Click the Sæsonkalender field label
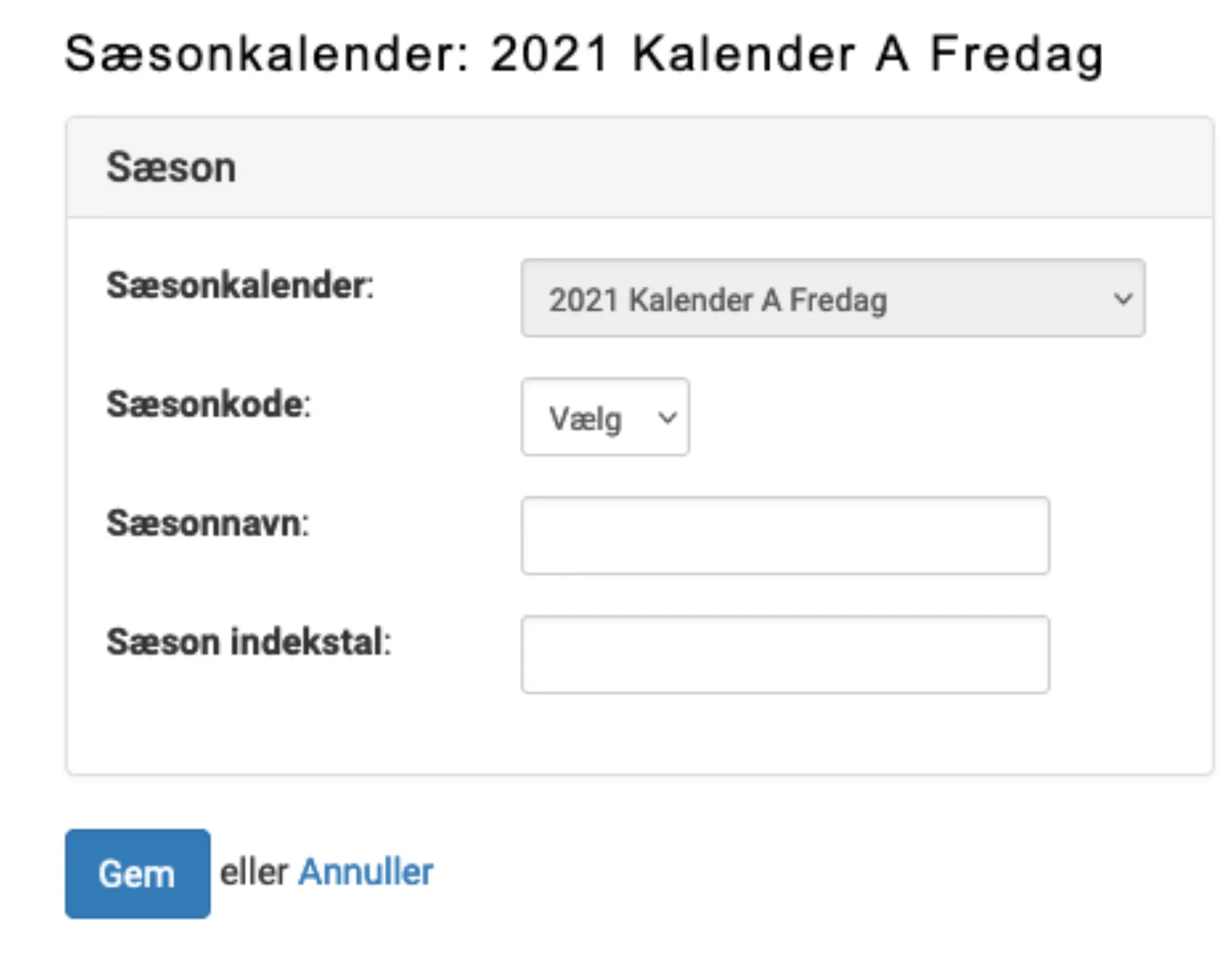 tap(242, 282)
